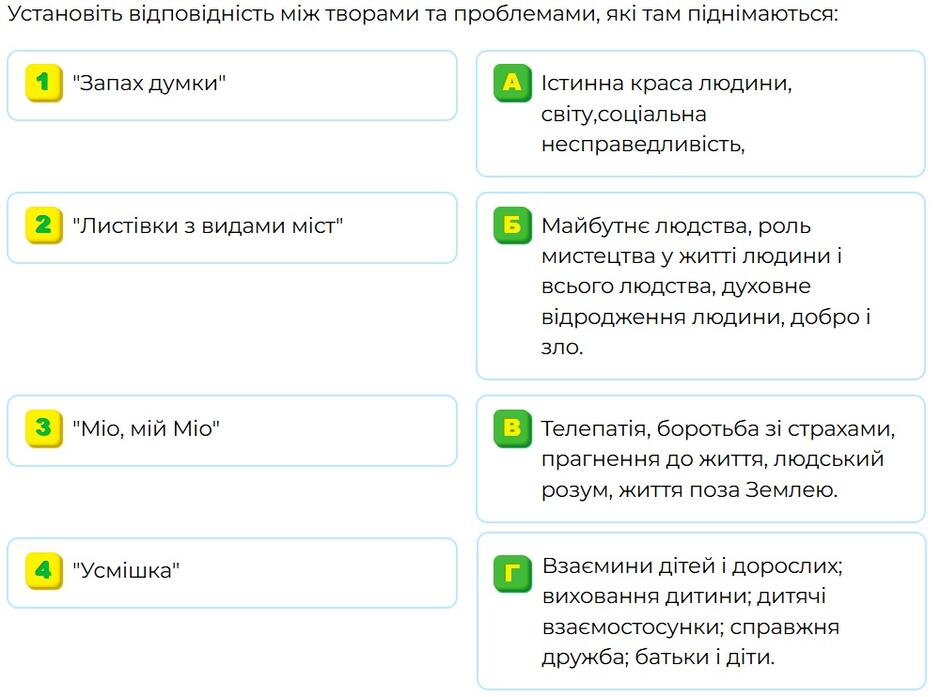
Task: Click "дружба; батьки і діти" text in option Г
Action: click(658, 657)
